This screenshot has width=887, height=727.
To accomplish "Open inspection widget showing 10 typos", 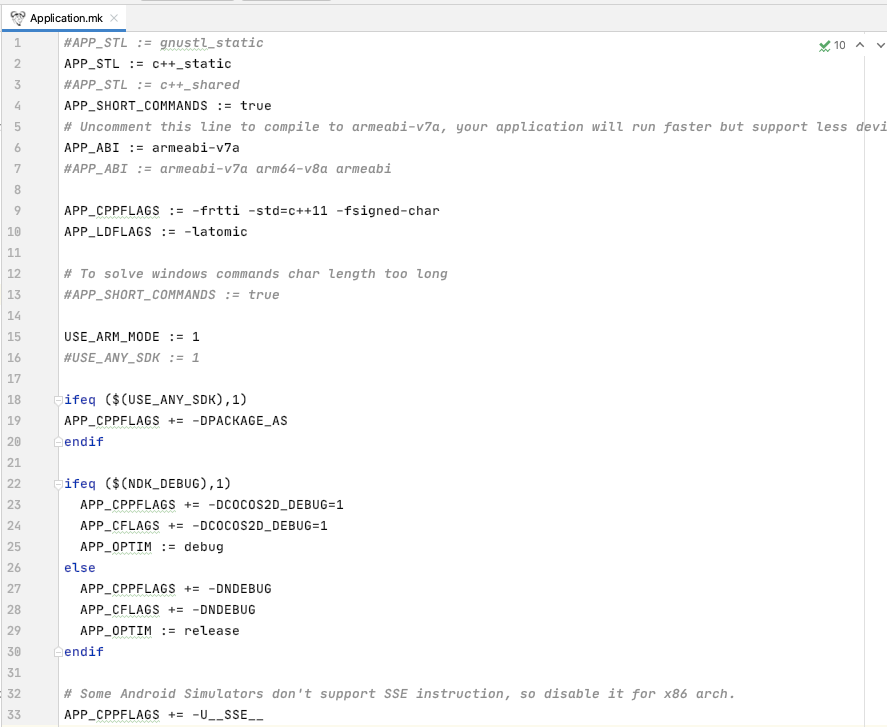I will (832, 45).
